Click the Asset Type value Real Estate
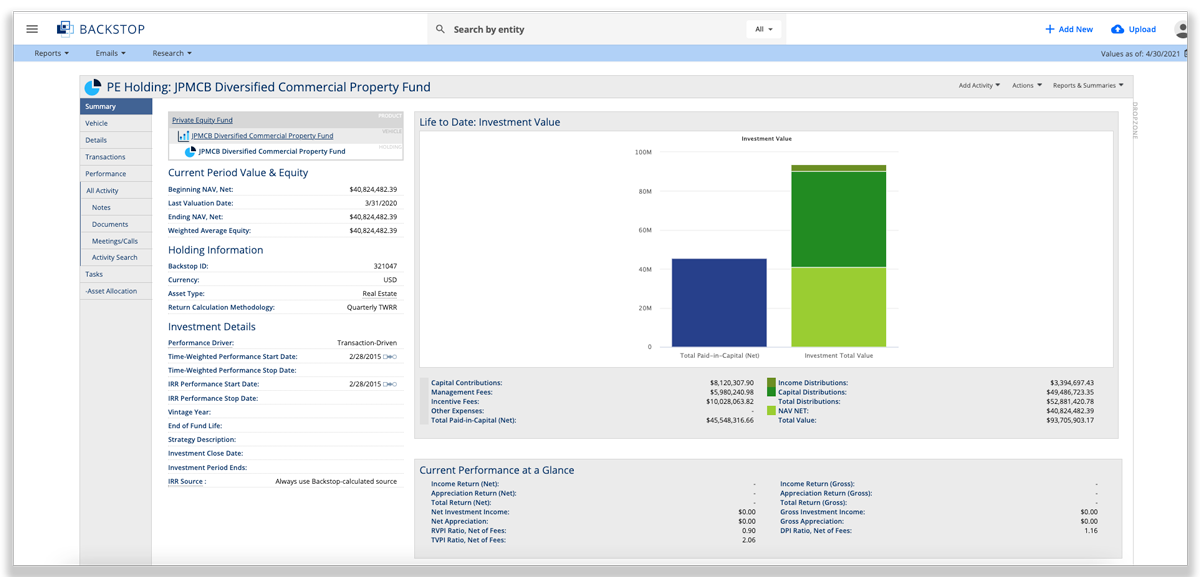The width and height of the screenshot is (1200, 577). 380,294
